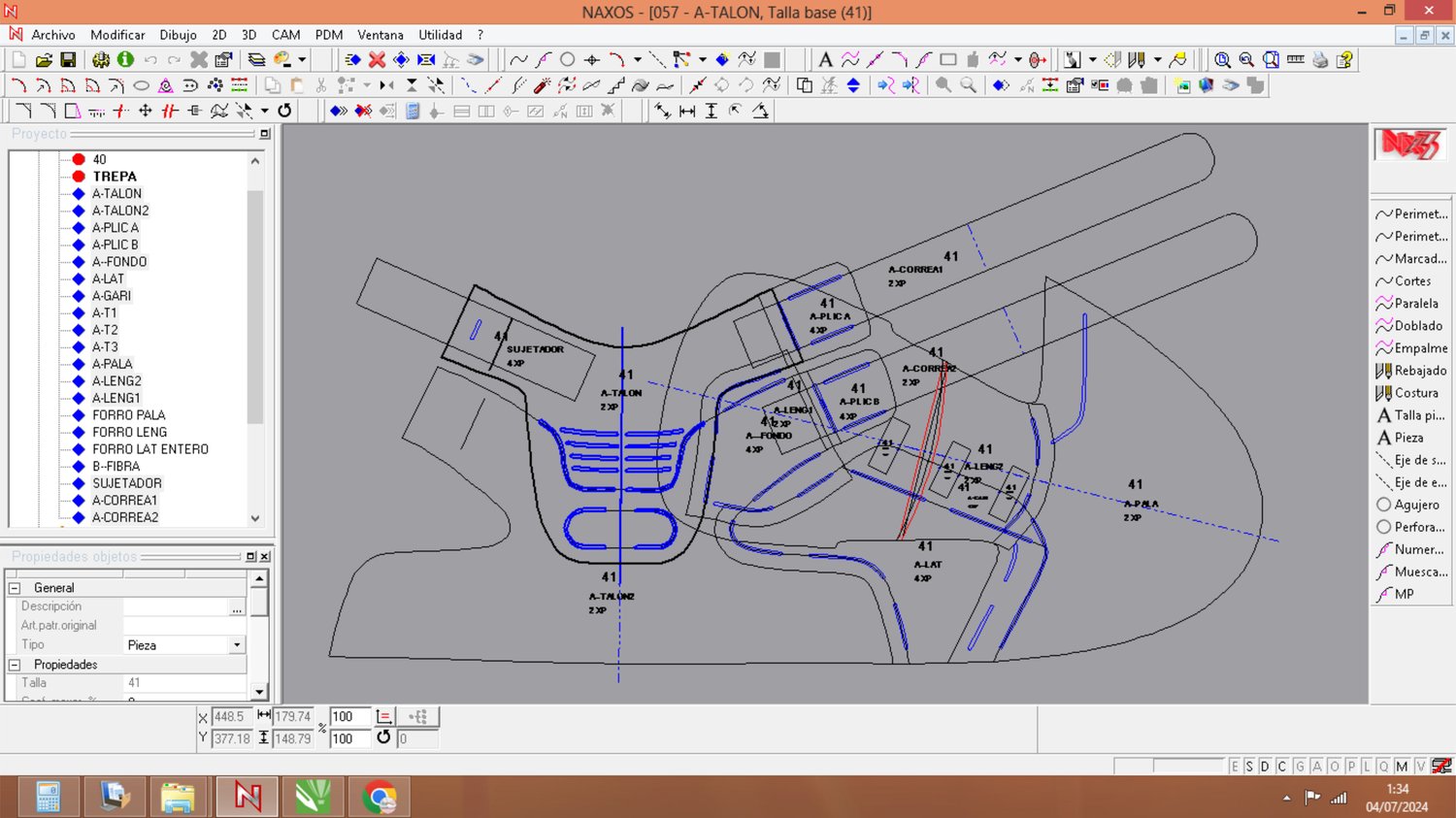Open the PDM menu

tap(329, 35)
